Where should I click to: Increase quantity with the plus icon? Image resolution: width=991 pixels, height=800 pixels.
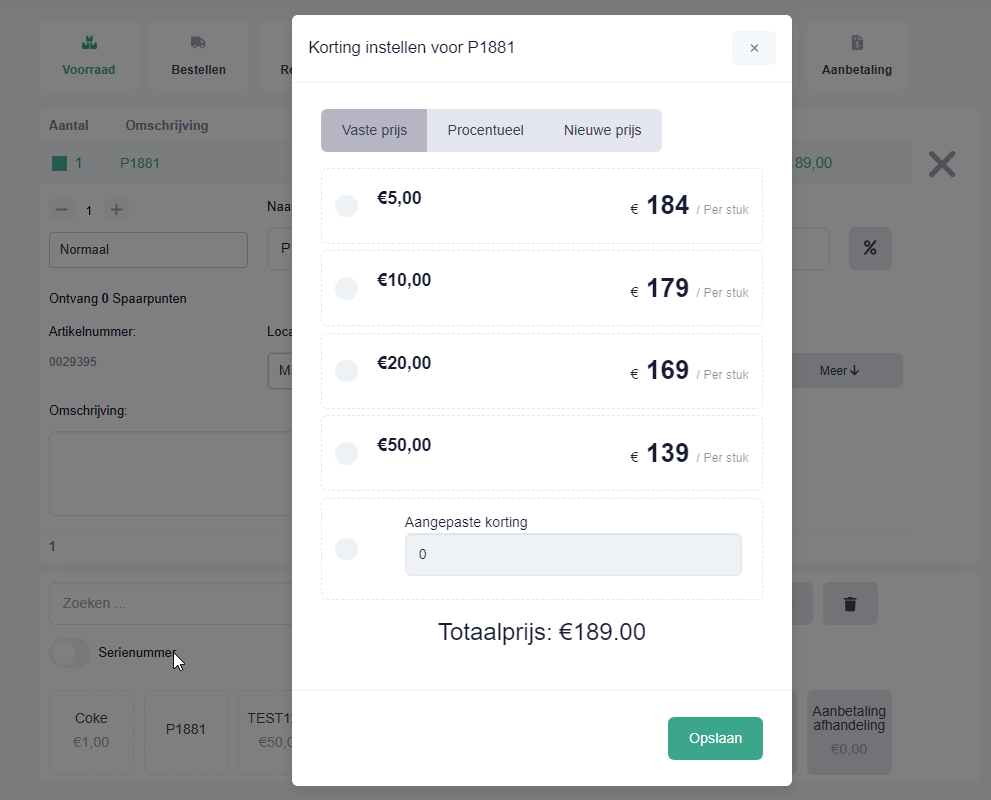coord(116,210)
